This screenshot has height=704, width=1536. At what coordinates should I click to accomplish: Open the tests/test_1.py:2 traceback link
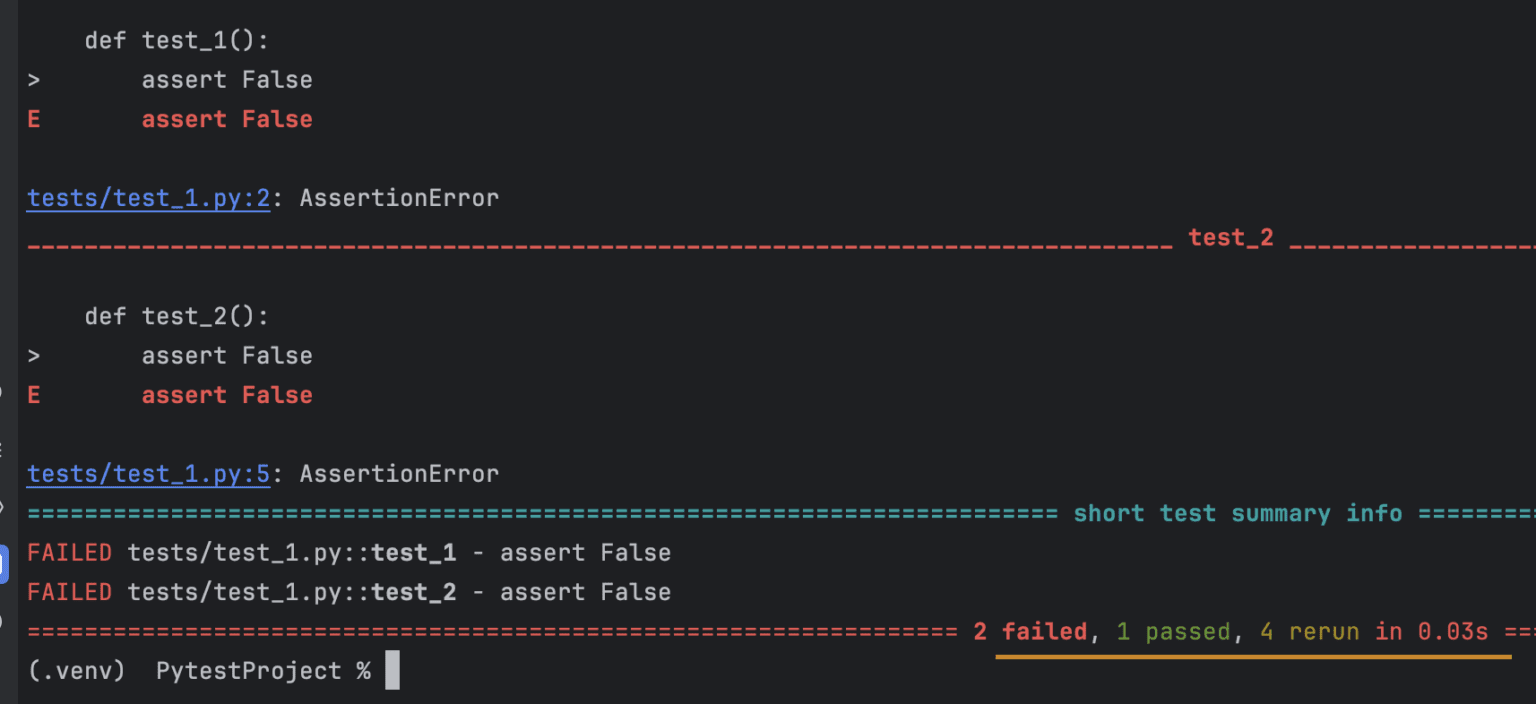148,198
